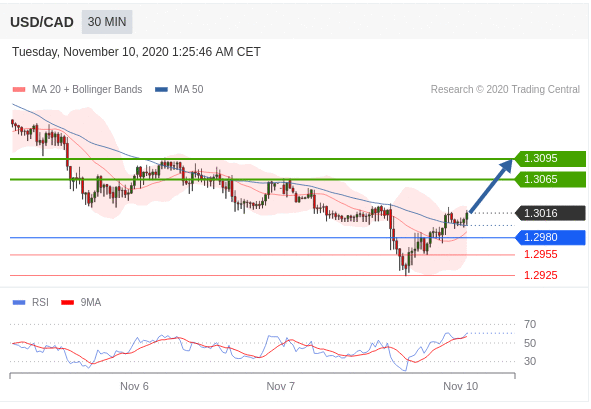Select the 1.3095 green resistance tag
This screenshot has height=409, width=591.
coord(550,158)
